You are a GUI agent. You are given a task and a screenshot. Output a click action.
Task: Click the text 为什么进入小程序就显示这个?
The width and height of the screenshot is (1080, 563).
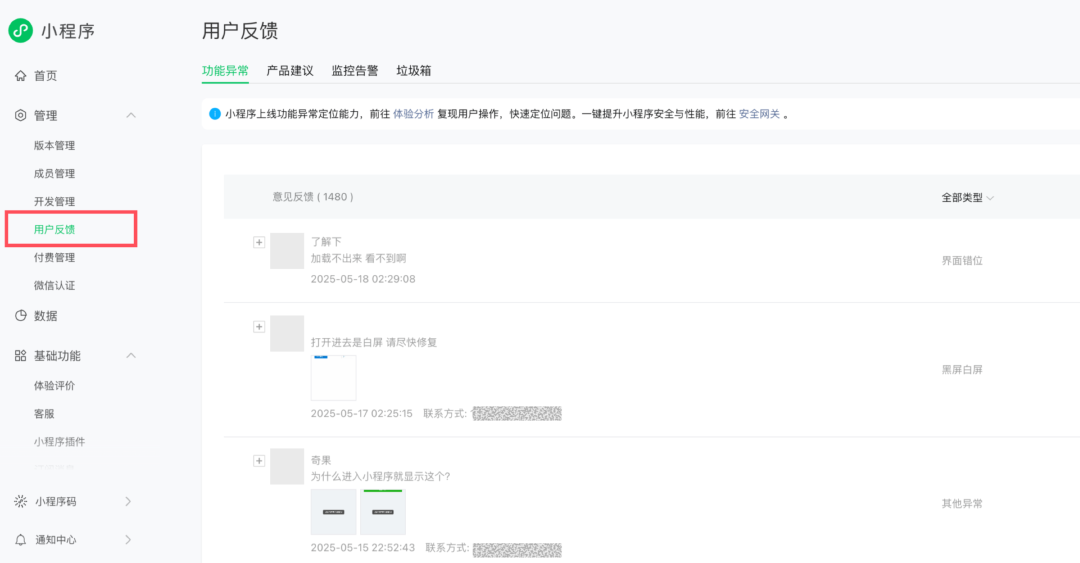point(380,476)
